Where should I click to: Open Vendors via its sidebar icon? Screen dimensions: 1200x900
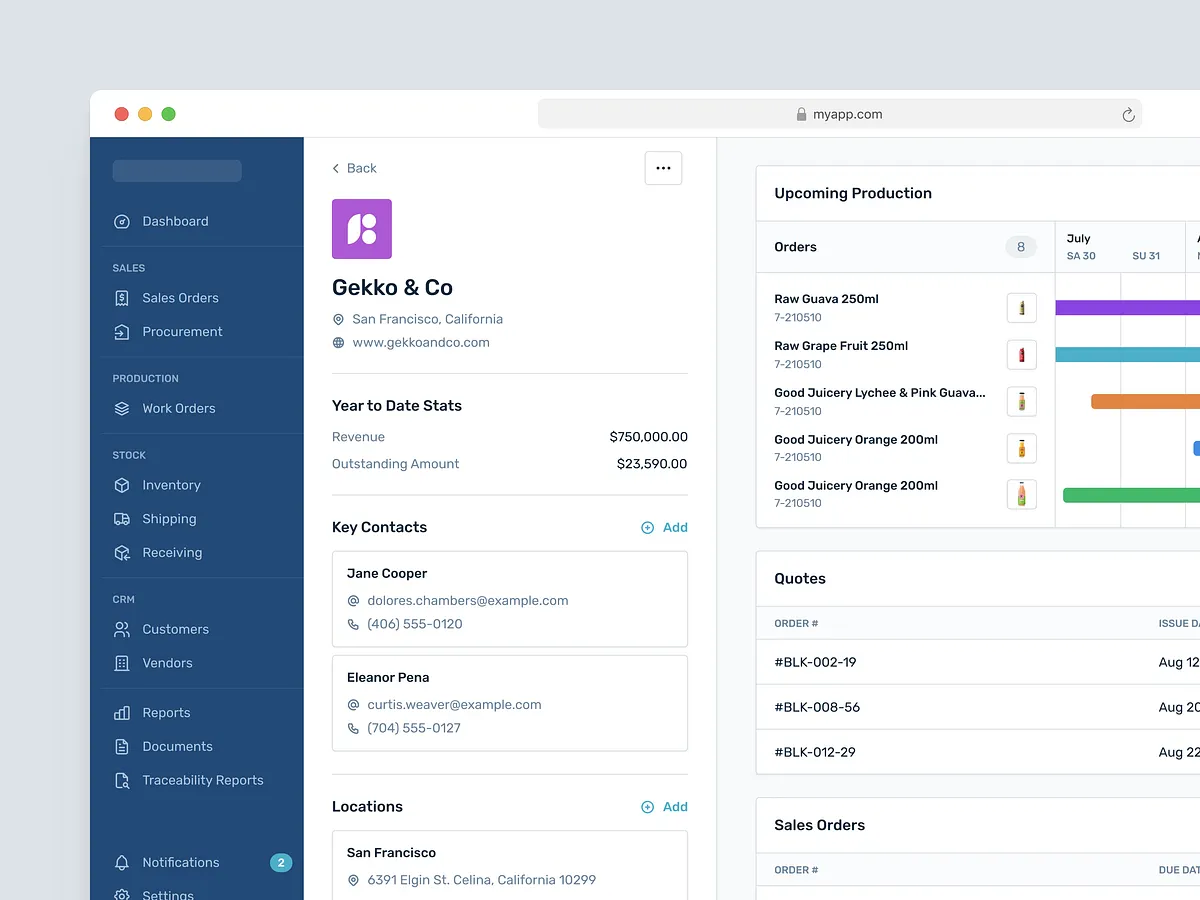(x=121, y=663)
